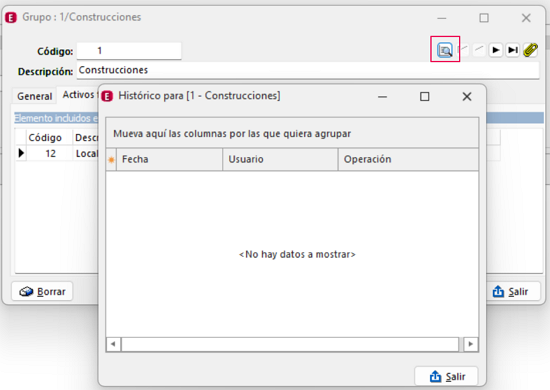Go to previous record arrow

[479, 50]
